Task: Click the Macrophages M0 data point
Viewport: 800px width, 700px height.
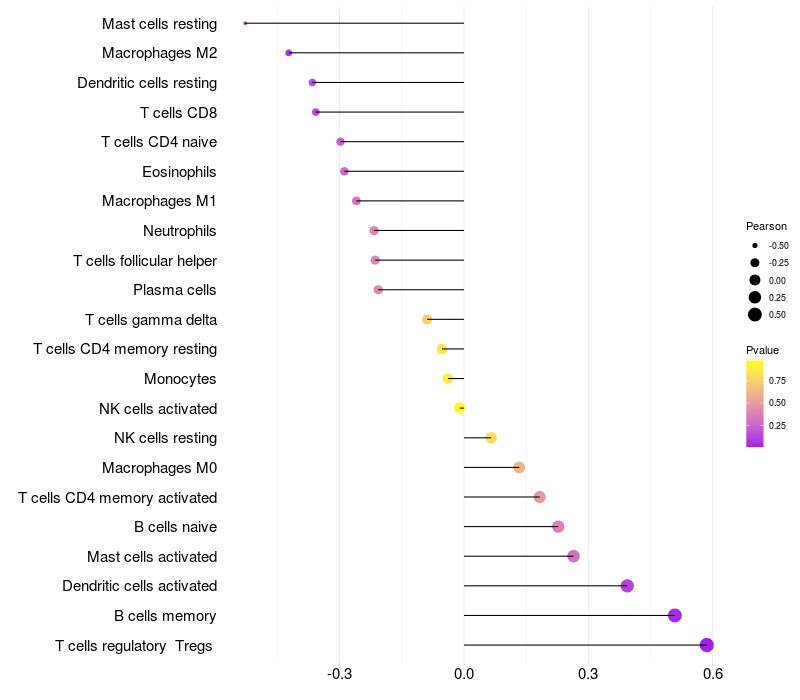Action: point(519,467)
